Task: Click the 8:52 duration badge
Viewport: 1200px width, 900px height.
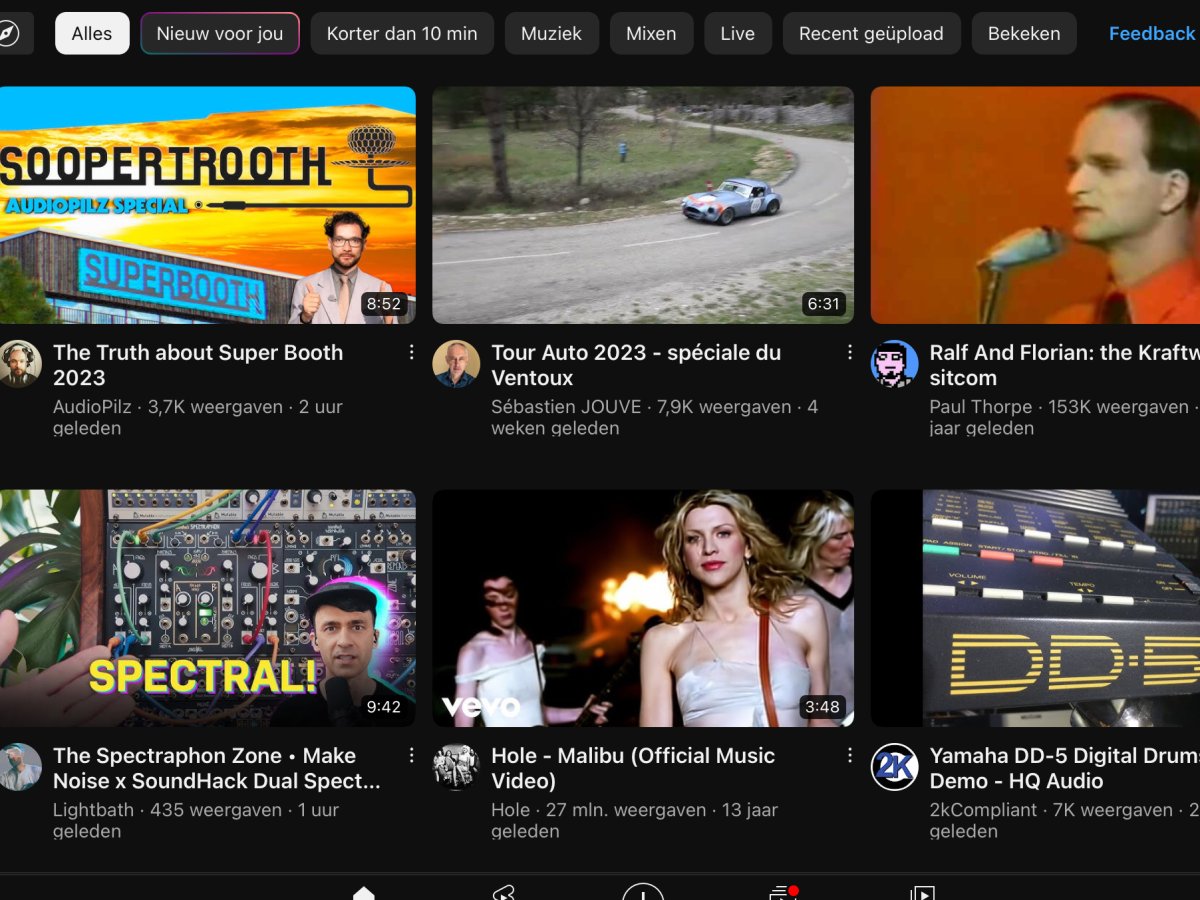Action: point(384,304)
